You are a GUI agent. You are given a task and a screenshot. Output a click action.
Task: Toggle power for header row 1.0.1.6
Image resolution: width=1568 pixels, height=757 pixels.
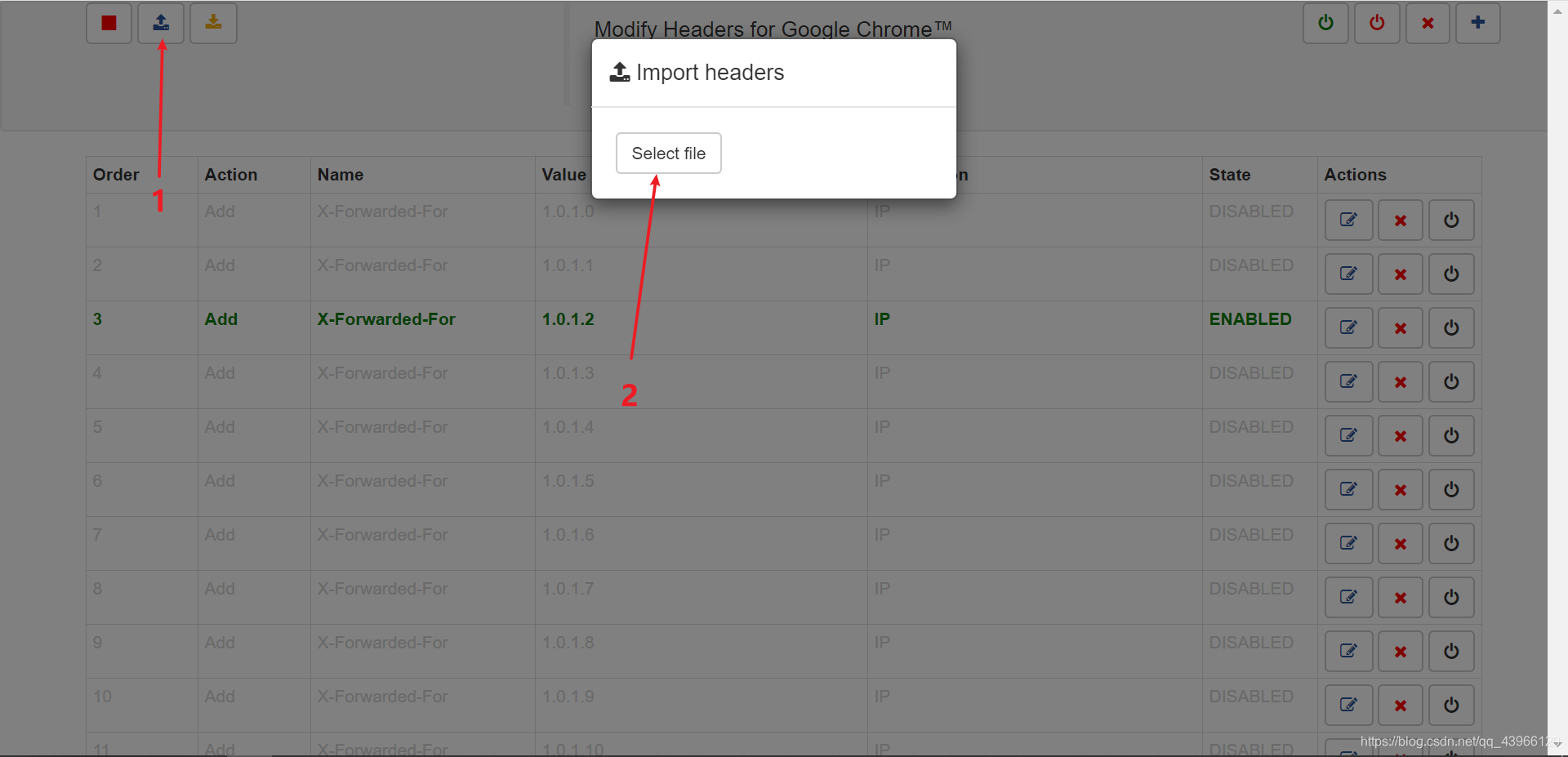coord(1451,544)
